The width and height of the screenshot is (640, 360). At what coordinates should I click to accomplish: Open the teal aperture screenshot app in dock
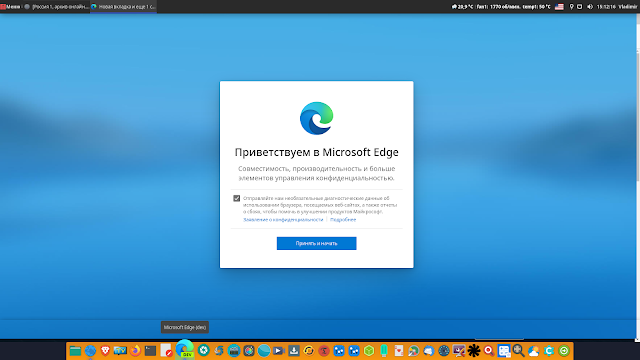click(204, 351)
